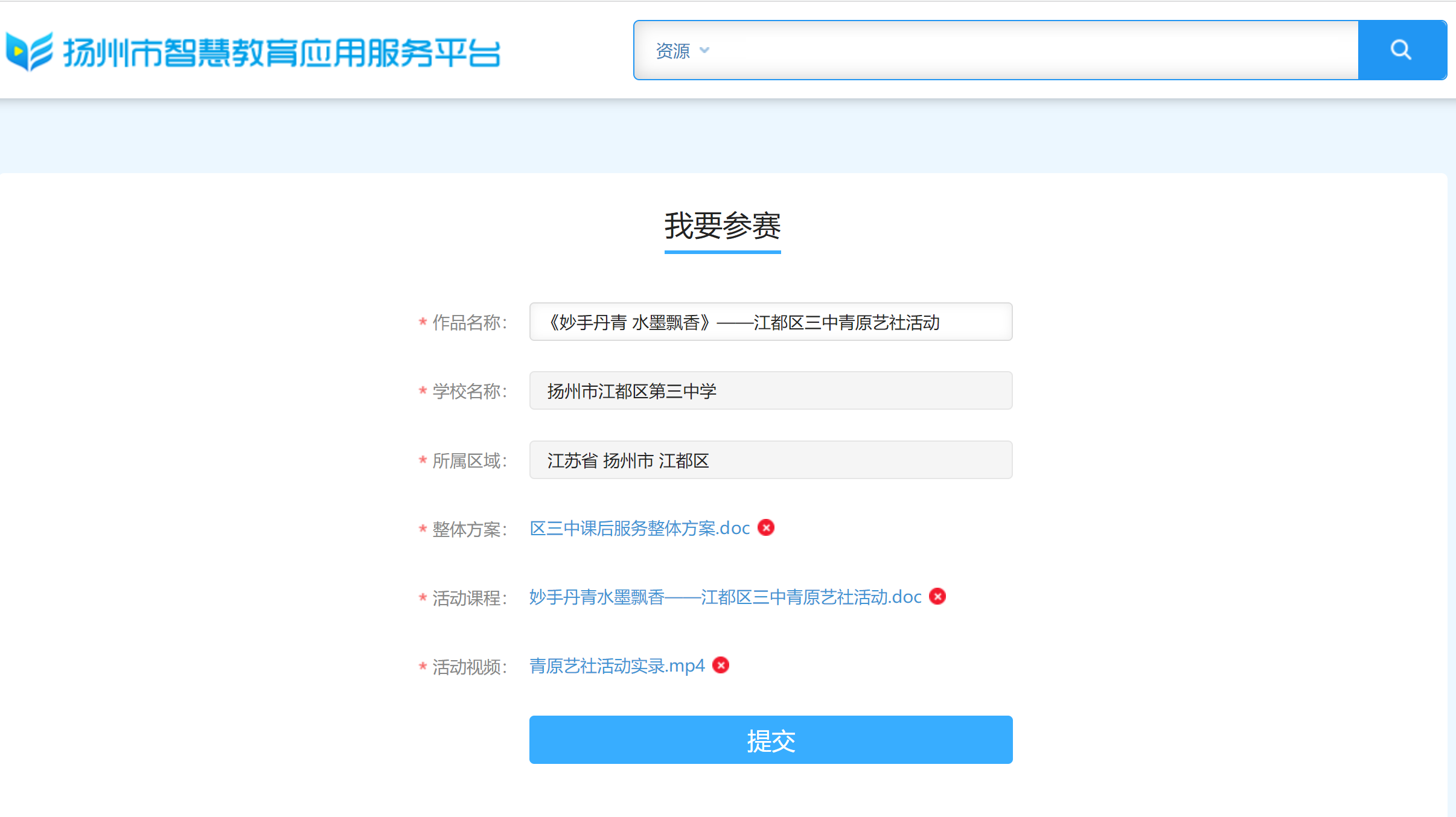This screenshot has width=1456, height=817.
Task: Click the platform logo
Action: (x=30, y=52)
